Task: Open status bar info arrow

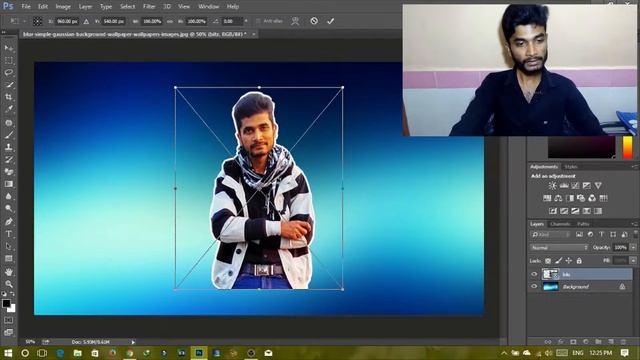Action: click(x=133, y=342)
